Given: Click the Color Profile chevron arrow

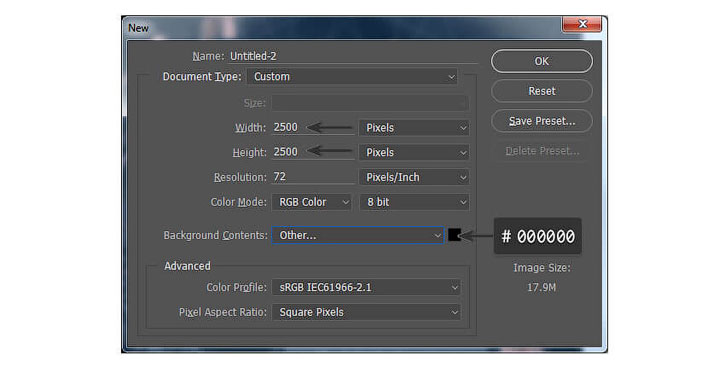Looking at the screenshot, I should tap(455, 287).
